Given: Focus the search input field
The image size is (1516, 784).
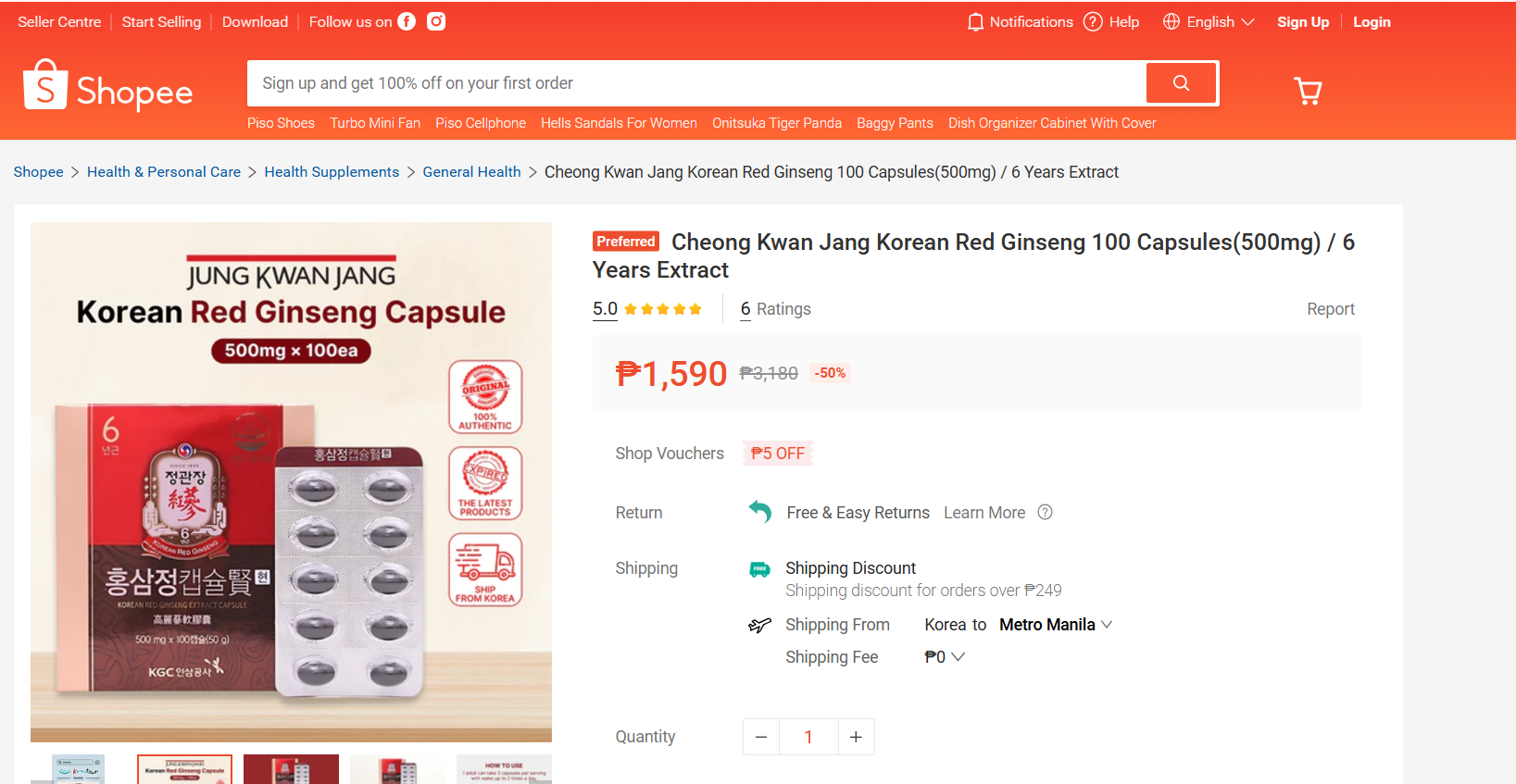Looking at the screenshot, I should [x=696, y=83].
